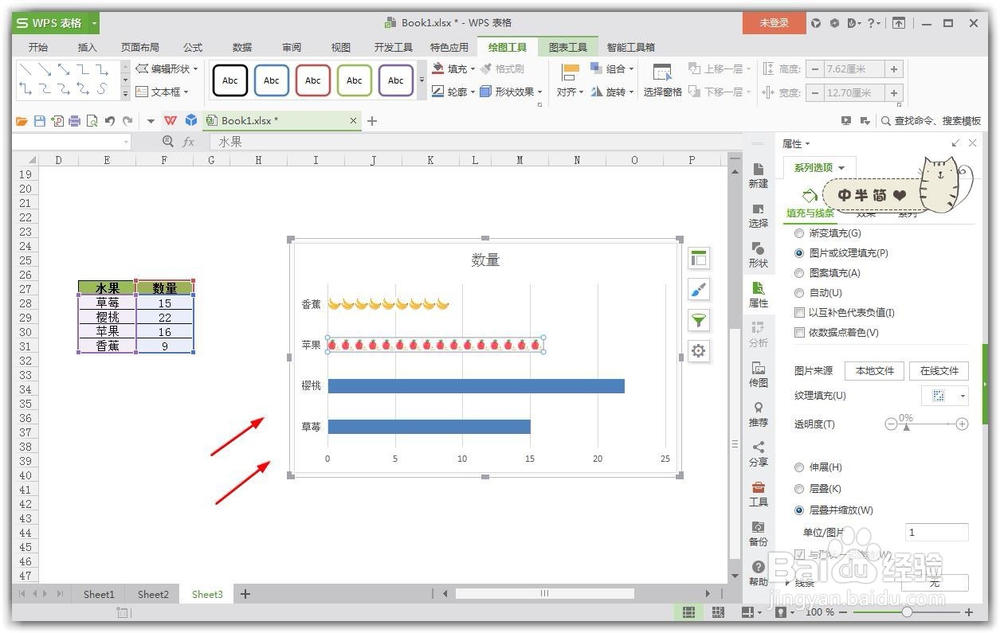This screenshot has height=633, width=1000.
Task: Click the save disk icon
Action: click(x=40, y=120)
